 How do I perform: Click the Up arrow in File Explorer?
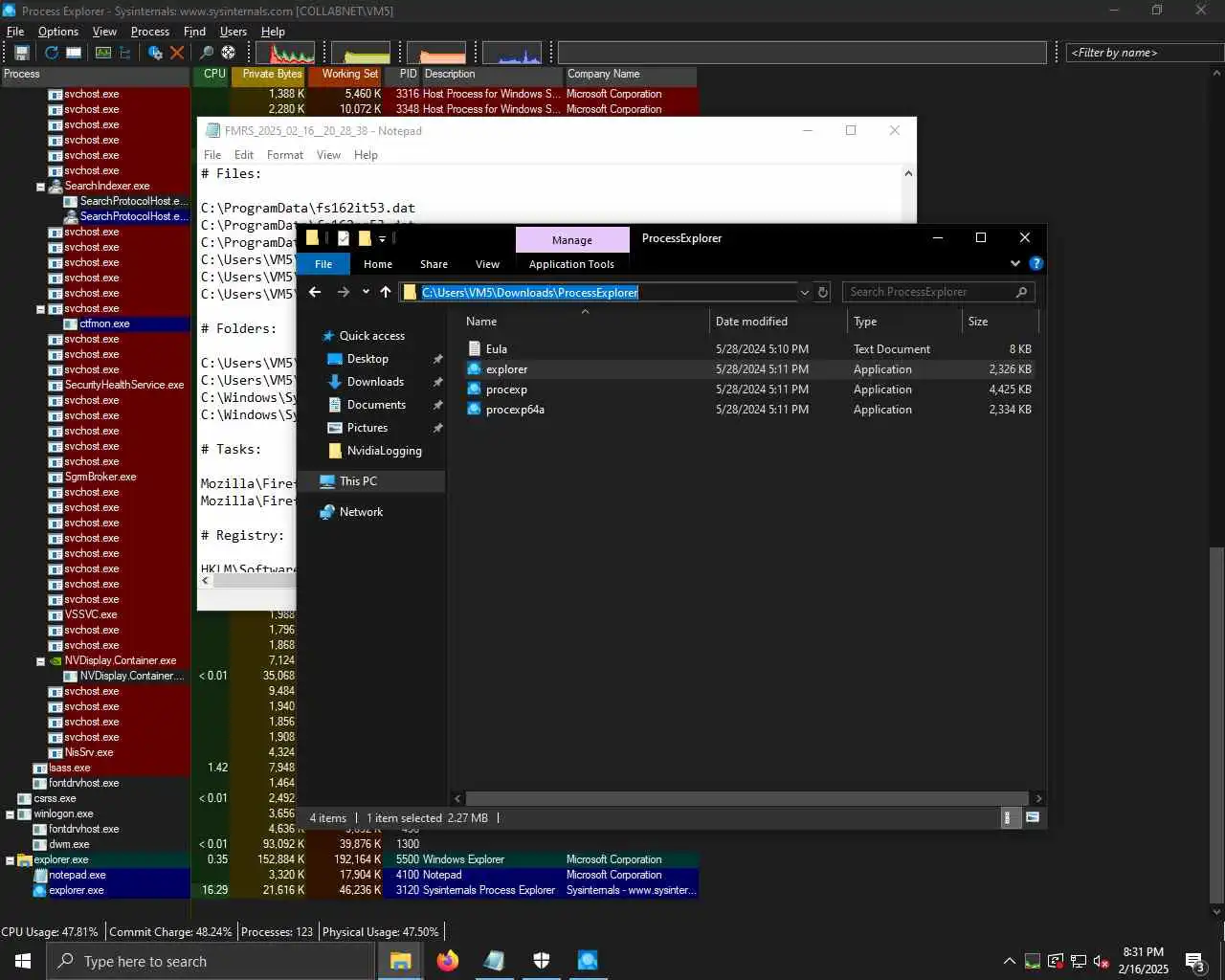pos(386,292)
